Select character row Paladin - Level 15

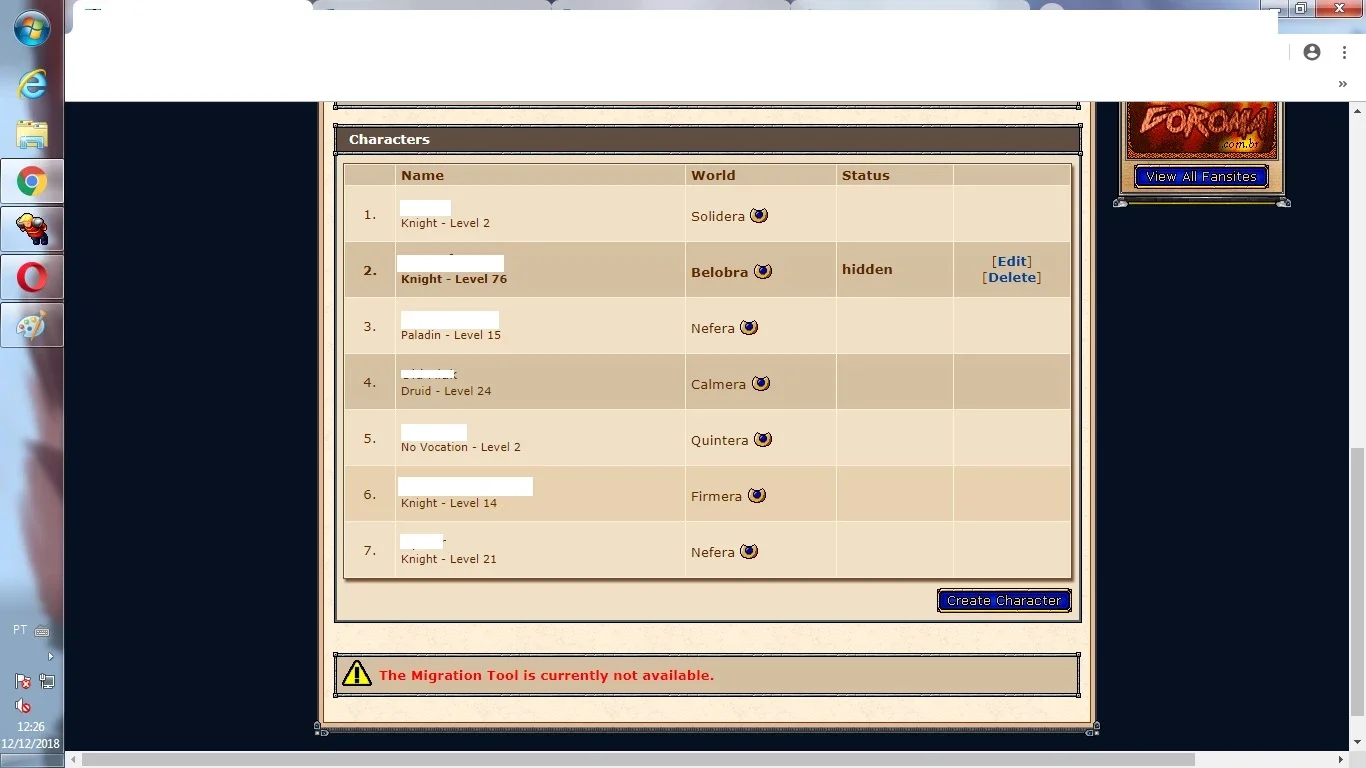point(708,326)
